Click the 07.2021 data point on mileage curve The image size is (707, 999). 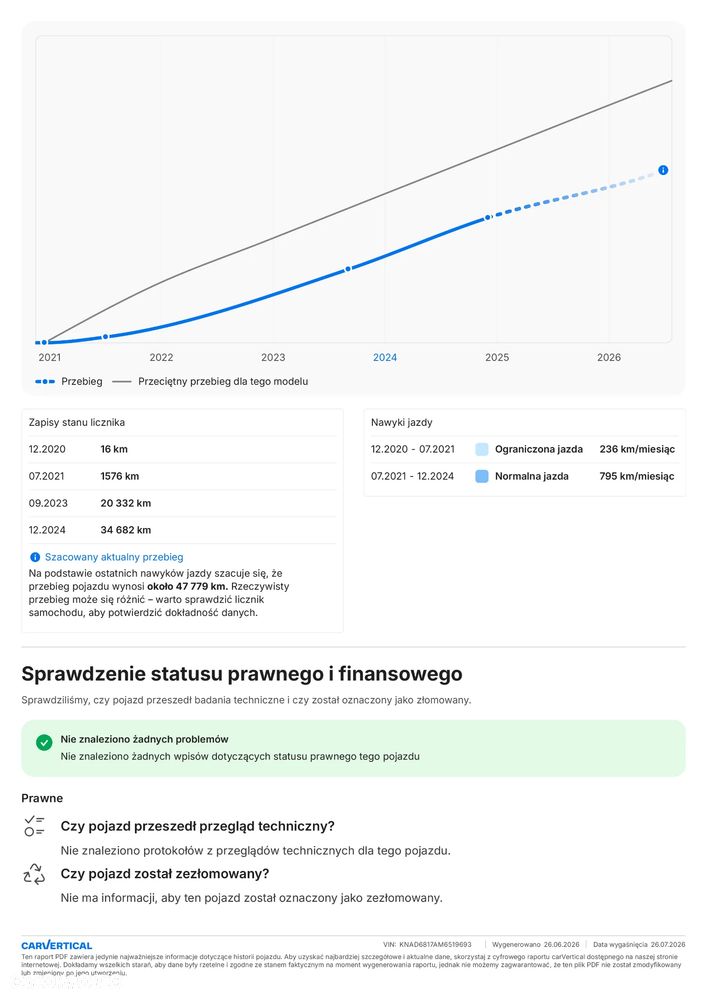point(106,336)
